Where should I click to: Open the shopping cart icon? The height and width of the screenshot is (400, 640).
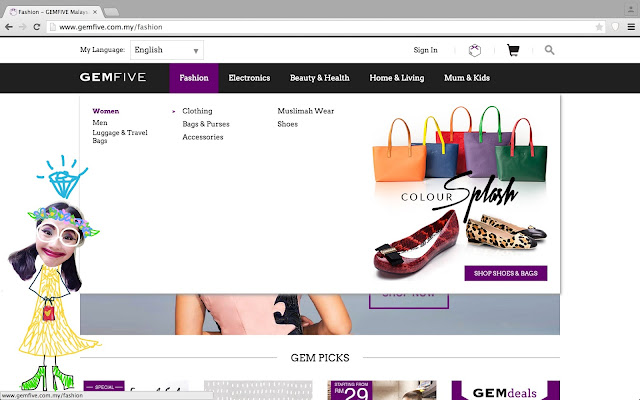[x=513, y=50]
